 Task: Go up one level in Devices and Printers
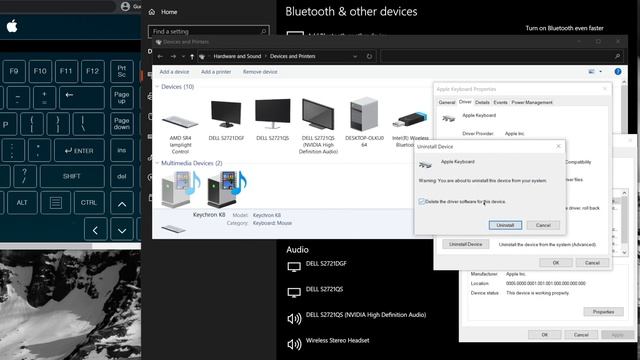[x=192, y=56]
